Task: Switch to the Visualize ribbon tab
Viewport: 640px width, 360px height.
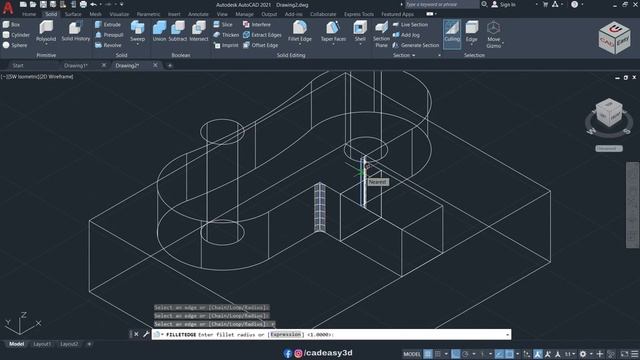Action: point(120,14)
